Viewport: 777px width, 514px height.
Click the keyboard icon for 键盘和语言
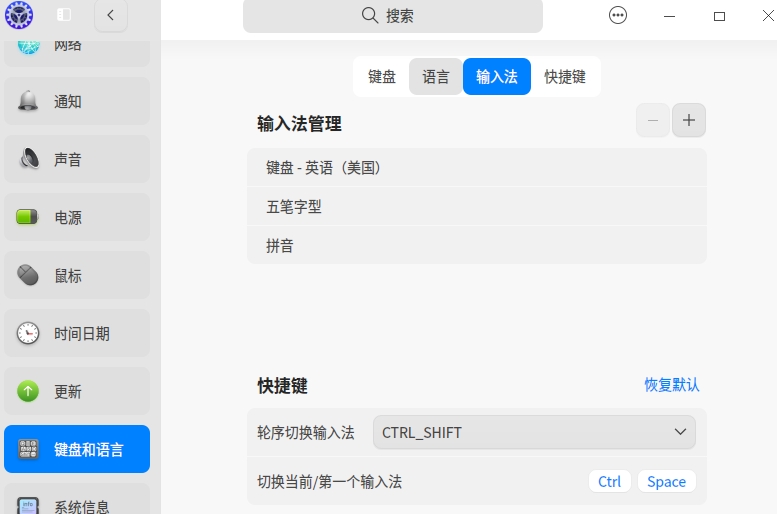(28, 449)
